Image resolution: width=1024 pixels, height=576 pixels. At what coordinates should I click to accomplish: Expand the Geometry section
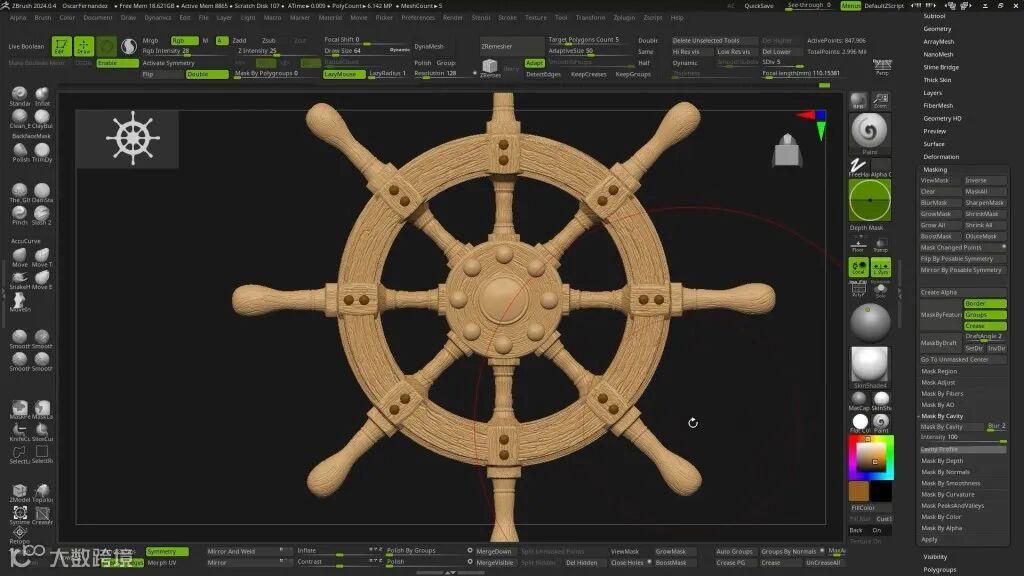(937, 29)
